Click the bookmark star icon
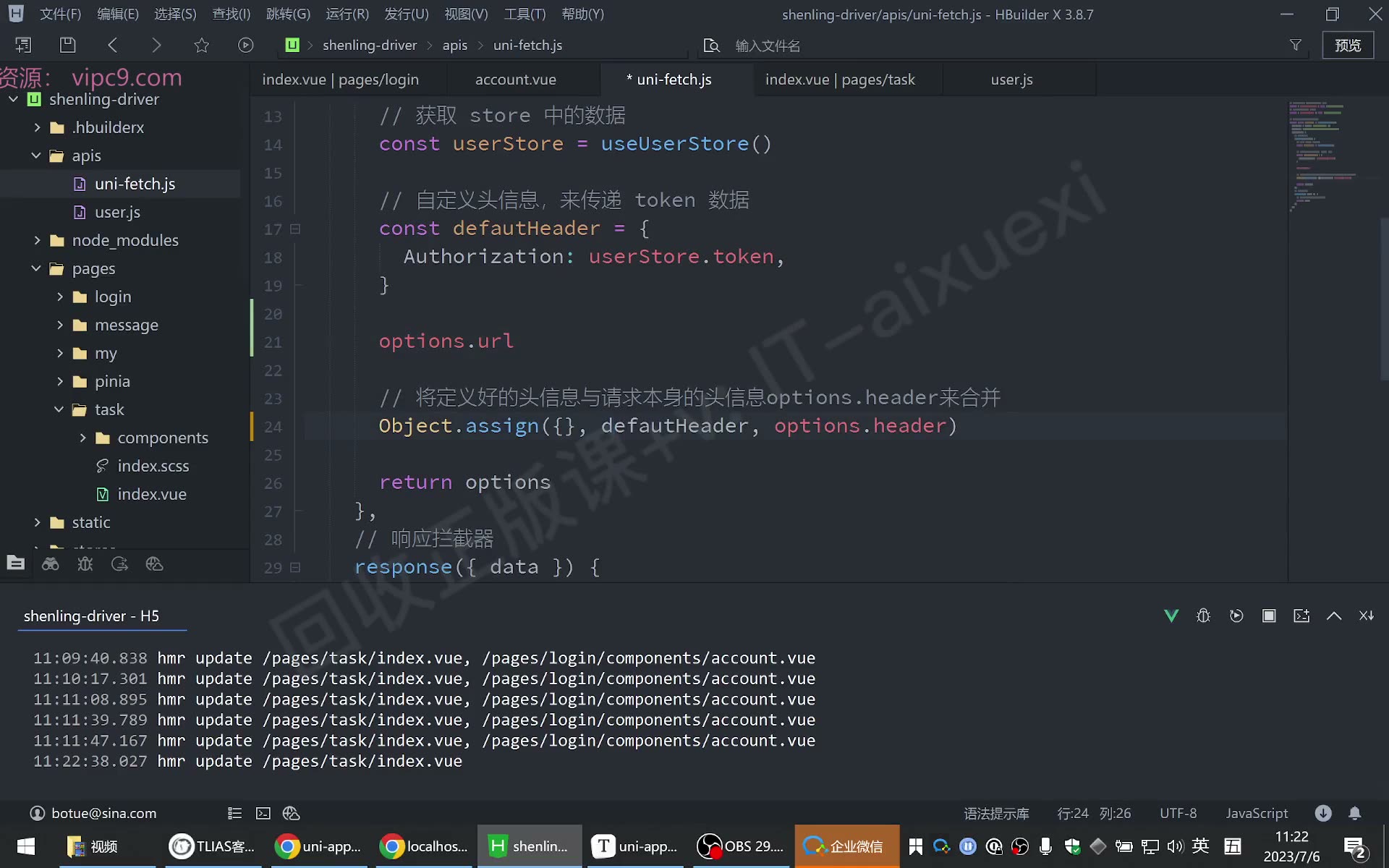This screenshot has width=1389, height=868. coord(201,45)
